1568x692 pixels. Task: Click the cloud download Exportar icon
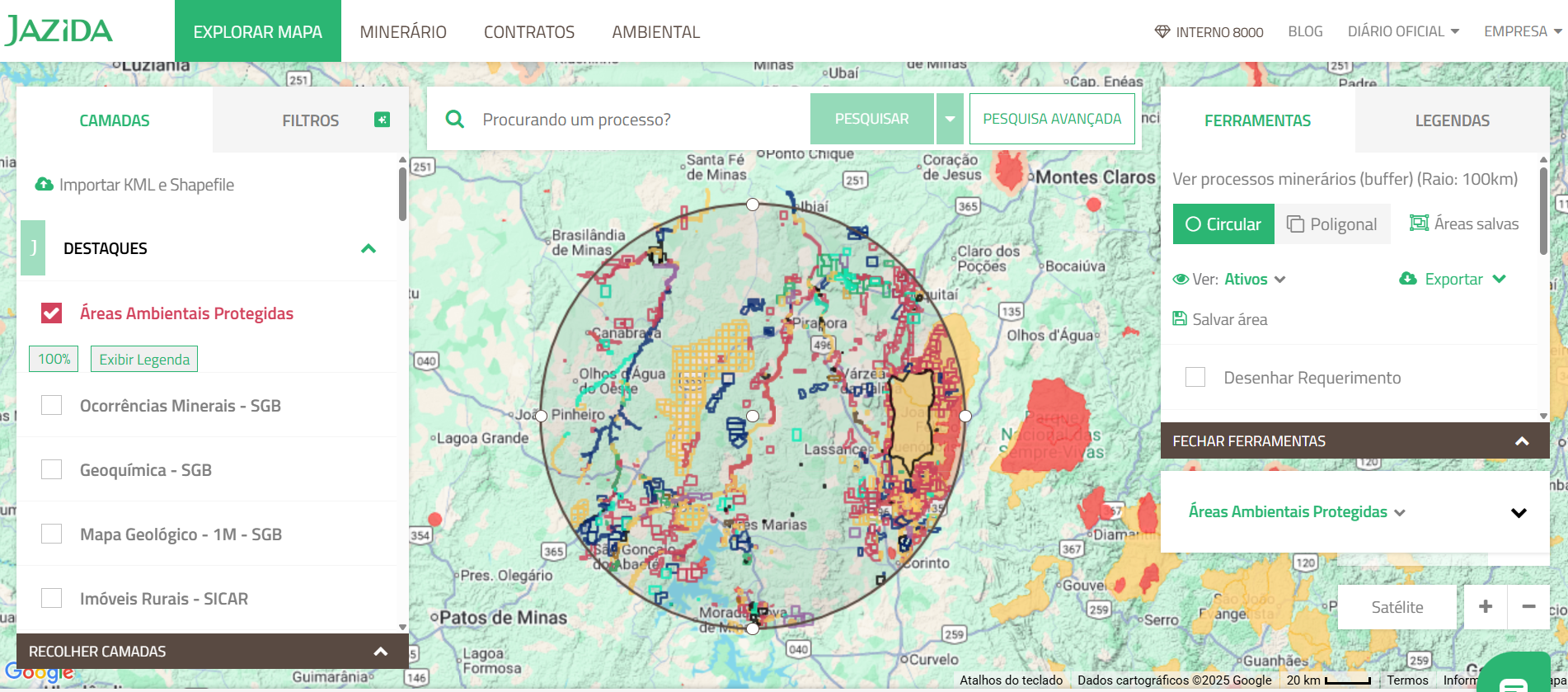coord(1408,279)
